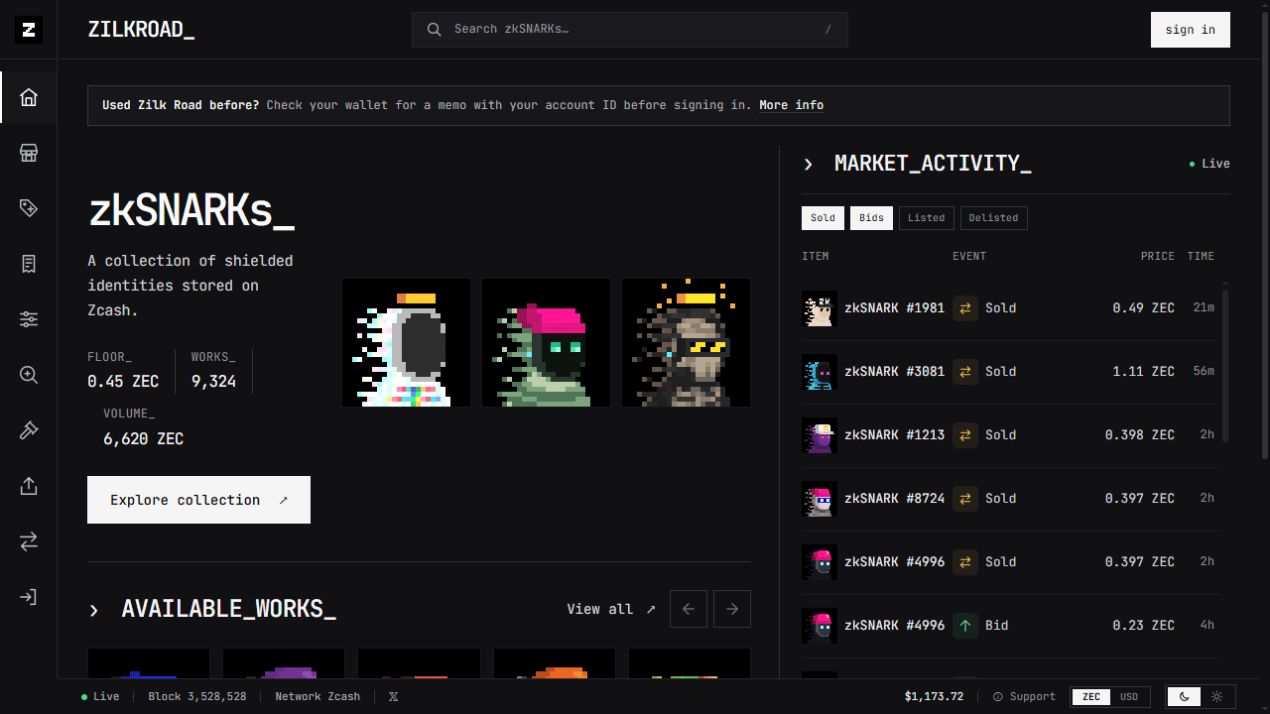
Task: Switch currency to ZEC
Action: 1091,697
